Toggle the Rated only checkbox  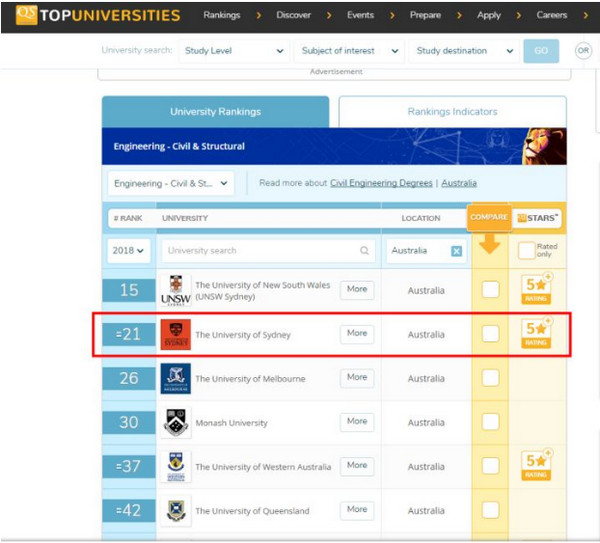(x=526, y=251)
